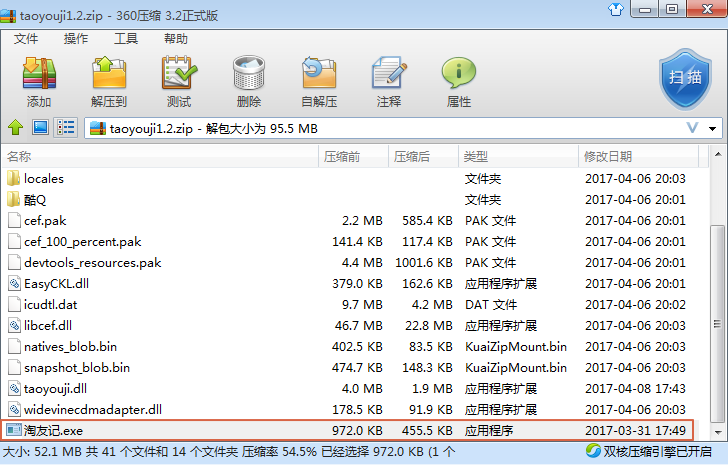Screen dimensions: 728x465
Task: Click KuaiZipMount.bin type of natives_blob.bin
Action: pyautogui.click(x=516, y=347)
